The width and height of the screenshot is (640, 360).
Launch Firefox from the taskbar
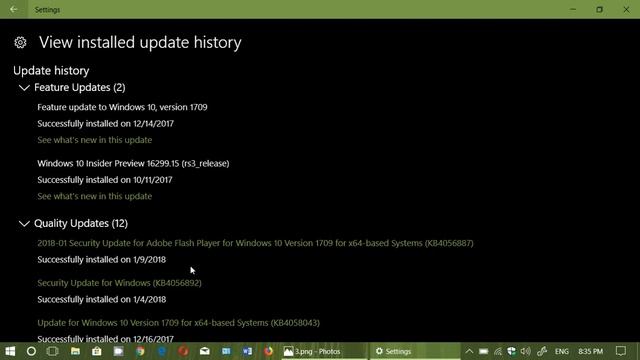click(x=269, y=351)
